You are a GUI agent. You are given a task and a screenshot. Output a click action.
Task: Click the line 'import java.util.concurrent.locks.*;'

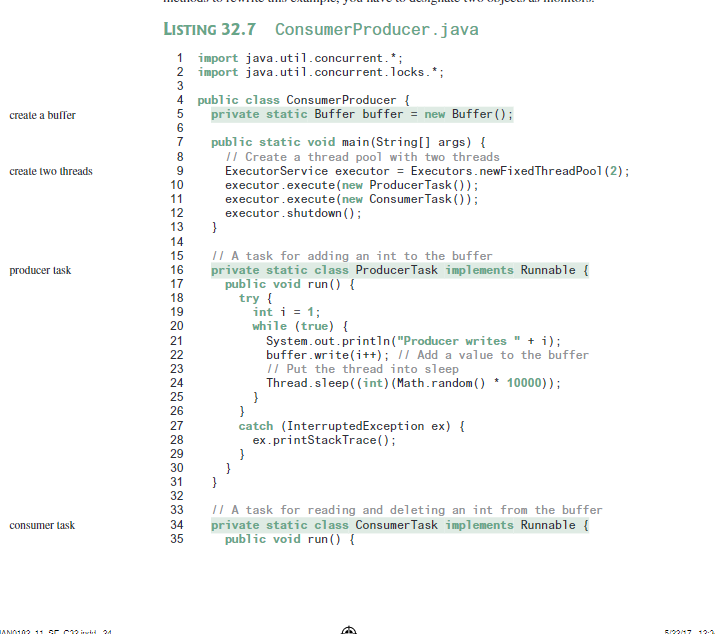point(321,72)
